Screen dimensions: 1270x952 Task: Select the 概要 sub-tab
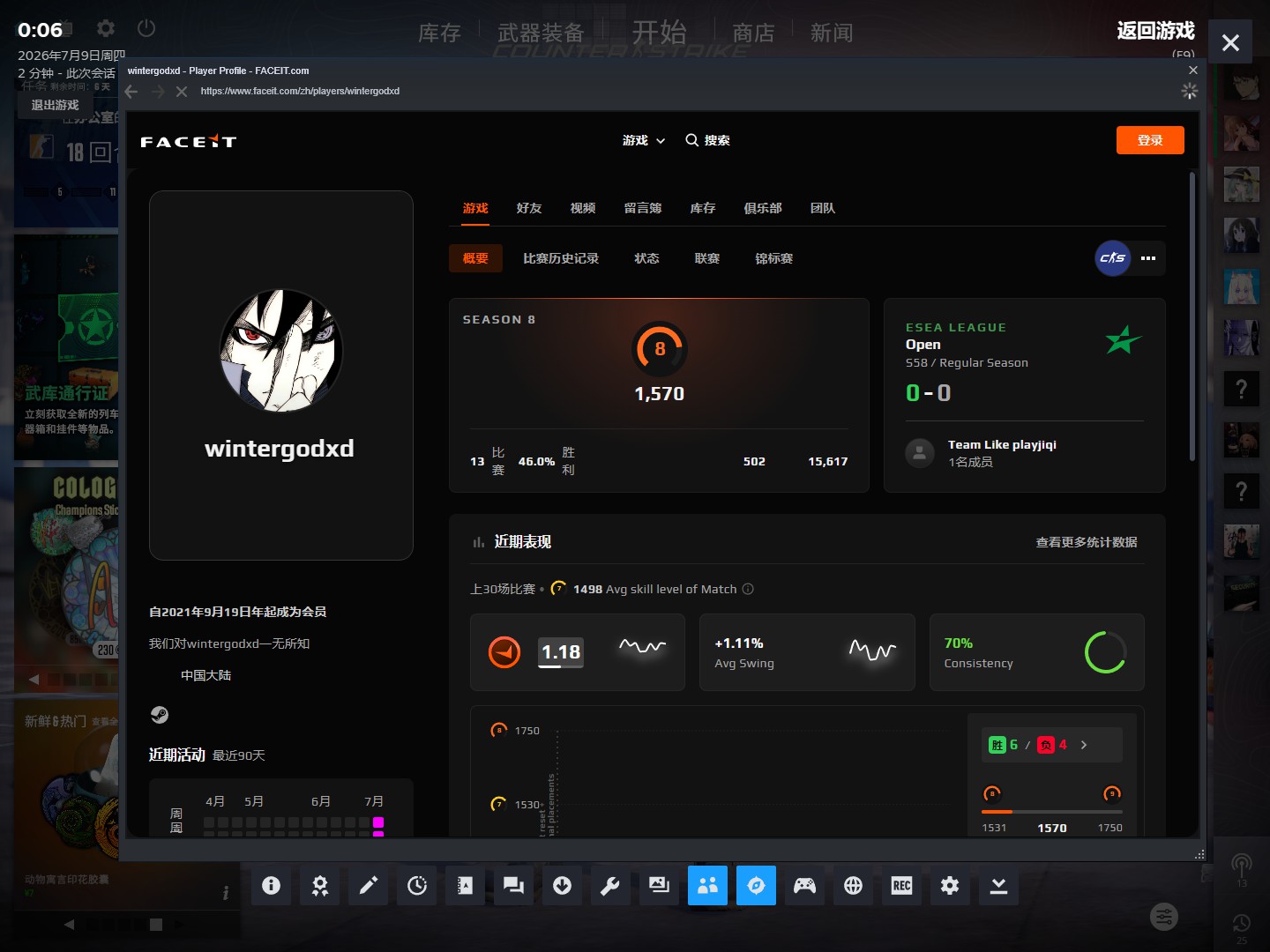(475, 258)
